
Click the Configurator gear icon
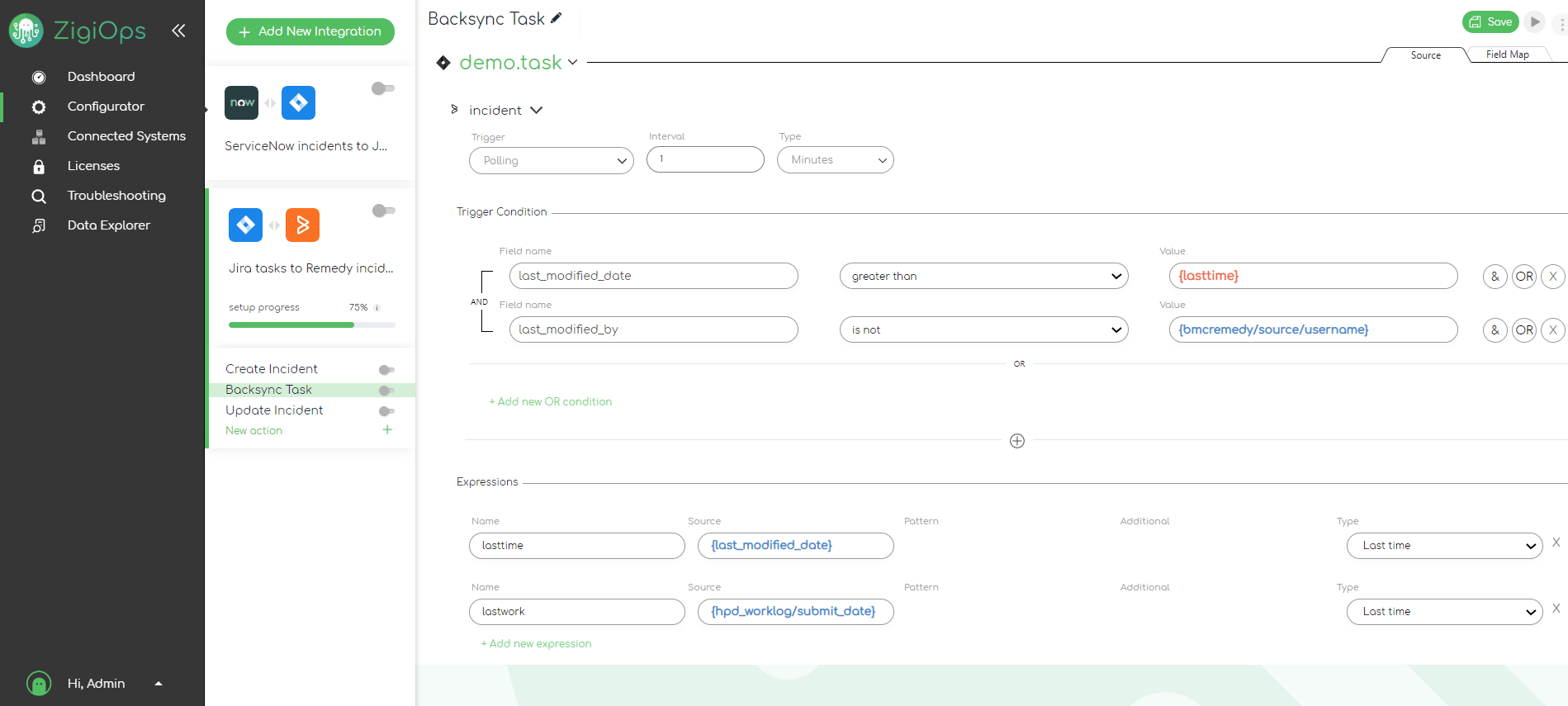(39, 107)
